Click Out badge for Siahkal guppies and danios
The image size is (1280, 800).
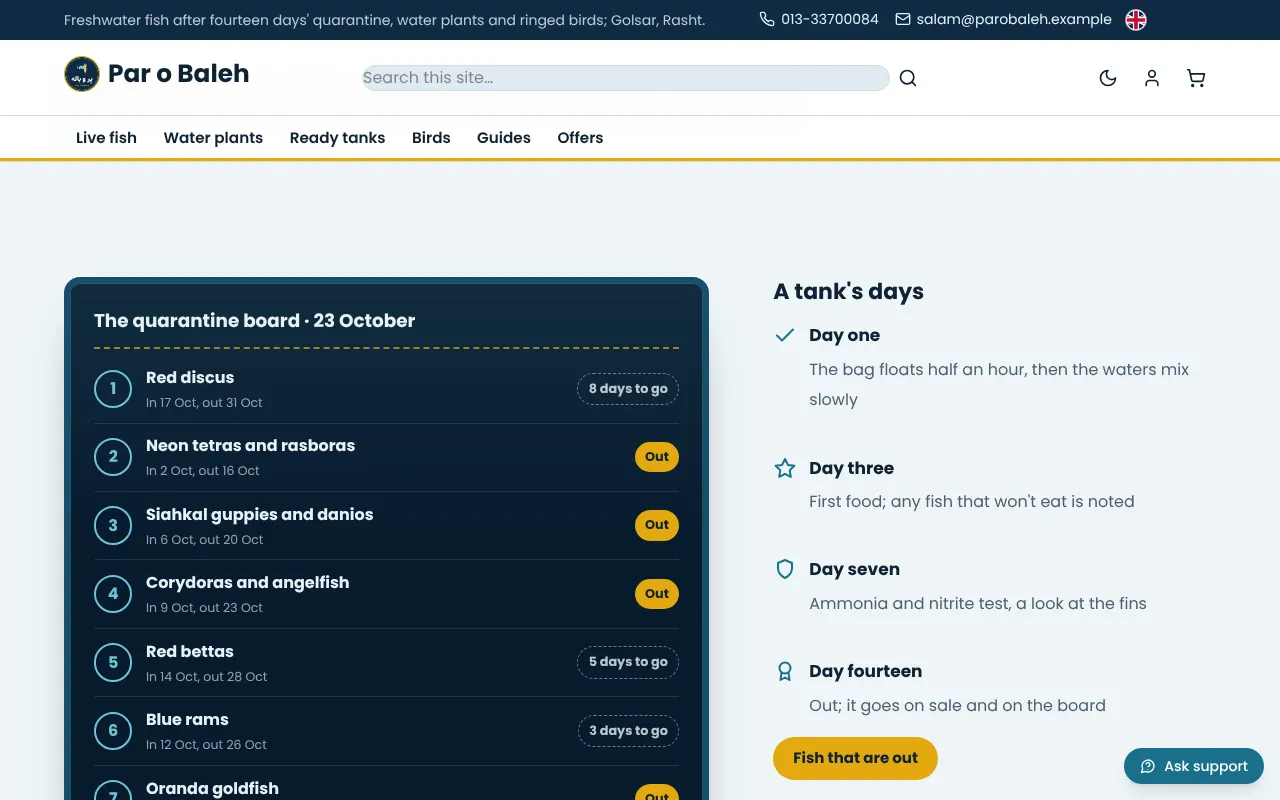coord(657,525)
